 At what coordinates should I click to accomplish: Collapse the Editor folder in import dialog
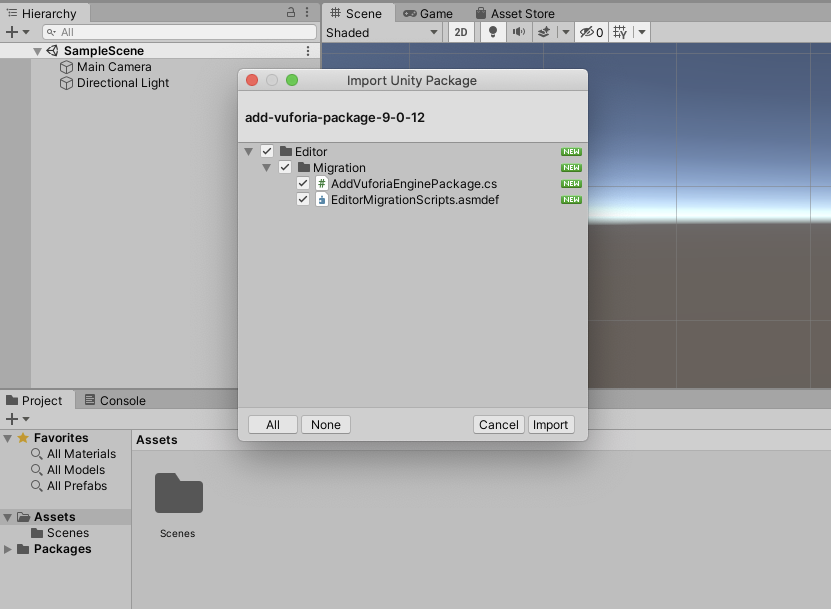pos(249,152)
